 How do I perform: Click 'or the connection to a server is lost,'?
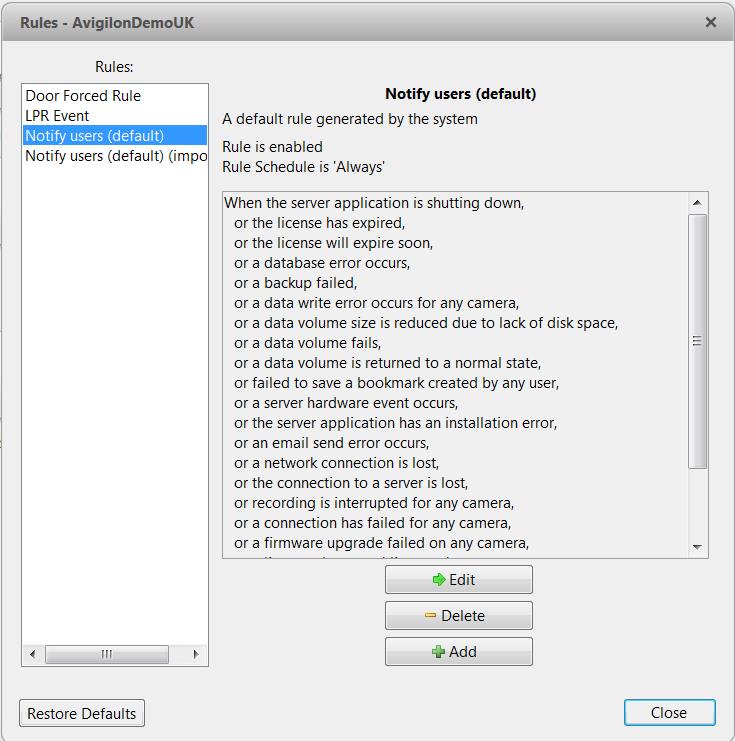351,483
